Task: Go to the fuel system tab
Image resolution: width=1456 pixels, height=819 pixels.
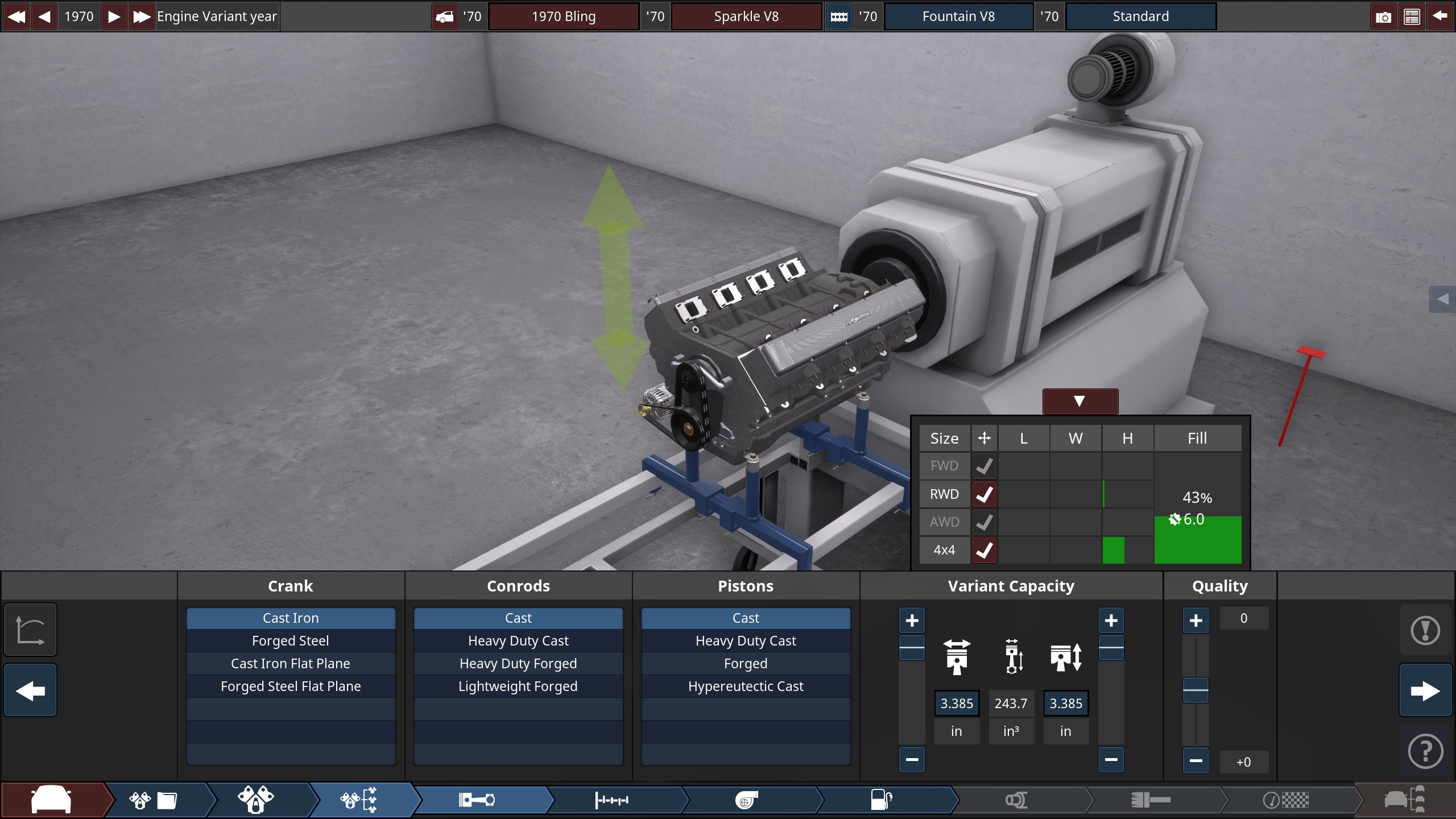Action: click(882, 800)
